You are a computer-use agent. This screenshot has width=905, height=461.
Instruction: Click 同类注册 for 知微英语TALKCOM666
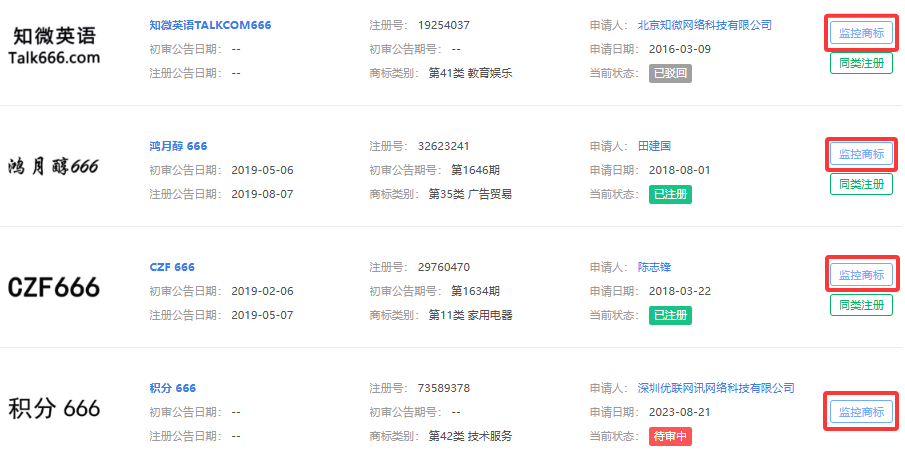point(861,63)
